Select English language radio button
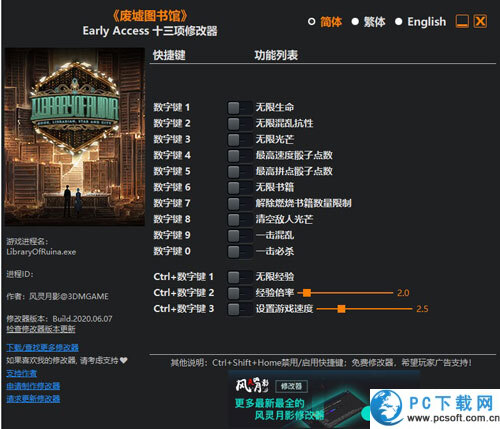Image resolution: width=500 pixels, height=429 pixels. point(398,22)
